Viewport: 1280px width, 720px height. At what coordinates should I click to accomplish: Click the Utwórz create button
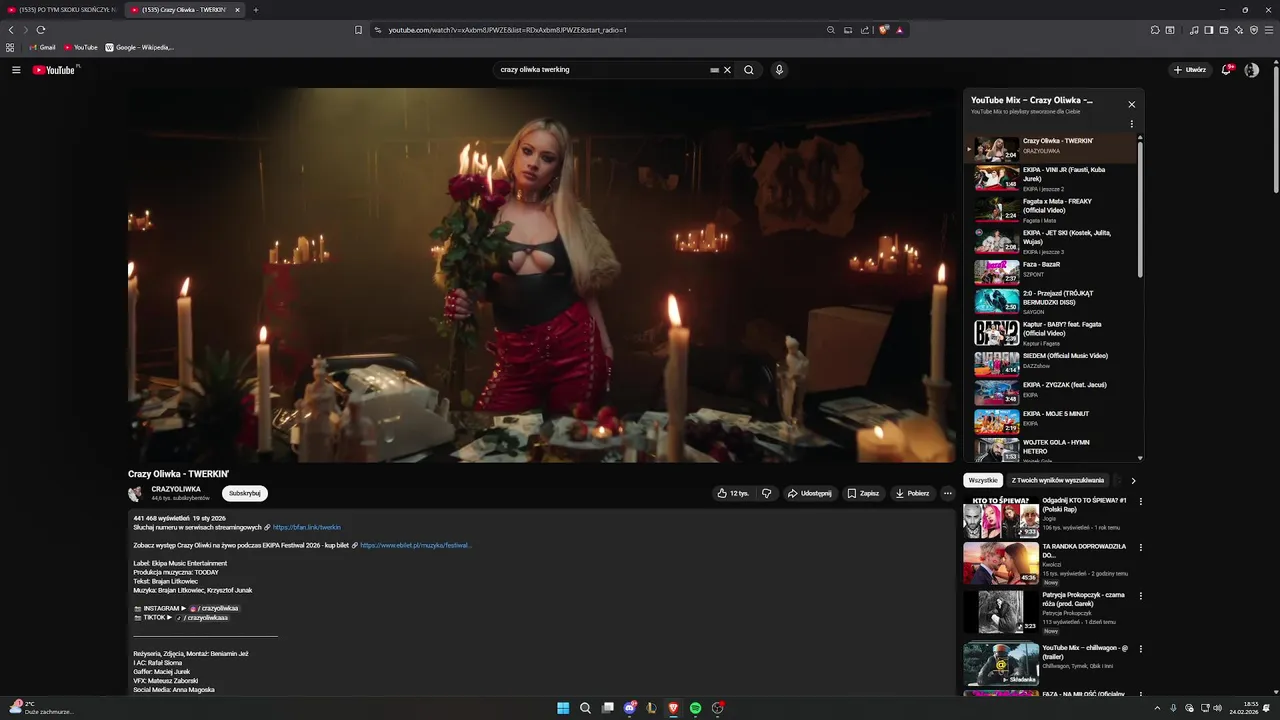[x=1190, y=70]
